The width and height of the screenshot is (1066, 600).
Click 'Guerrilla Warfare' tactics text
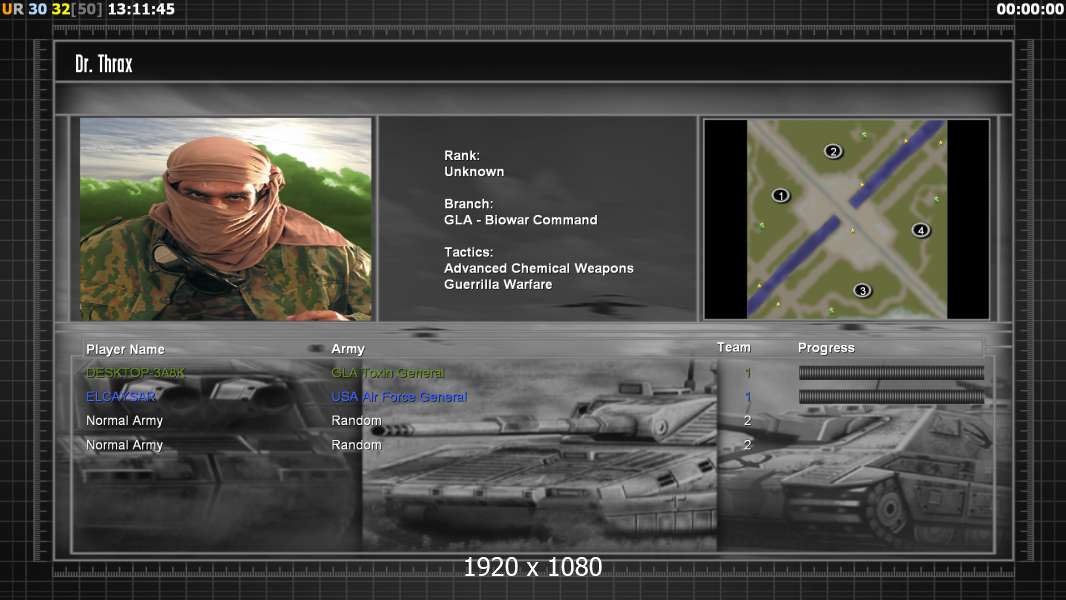click(498, 285)
